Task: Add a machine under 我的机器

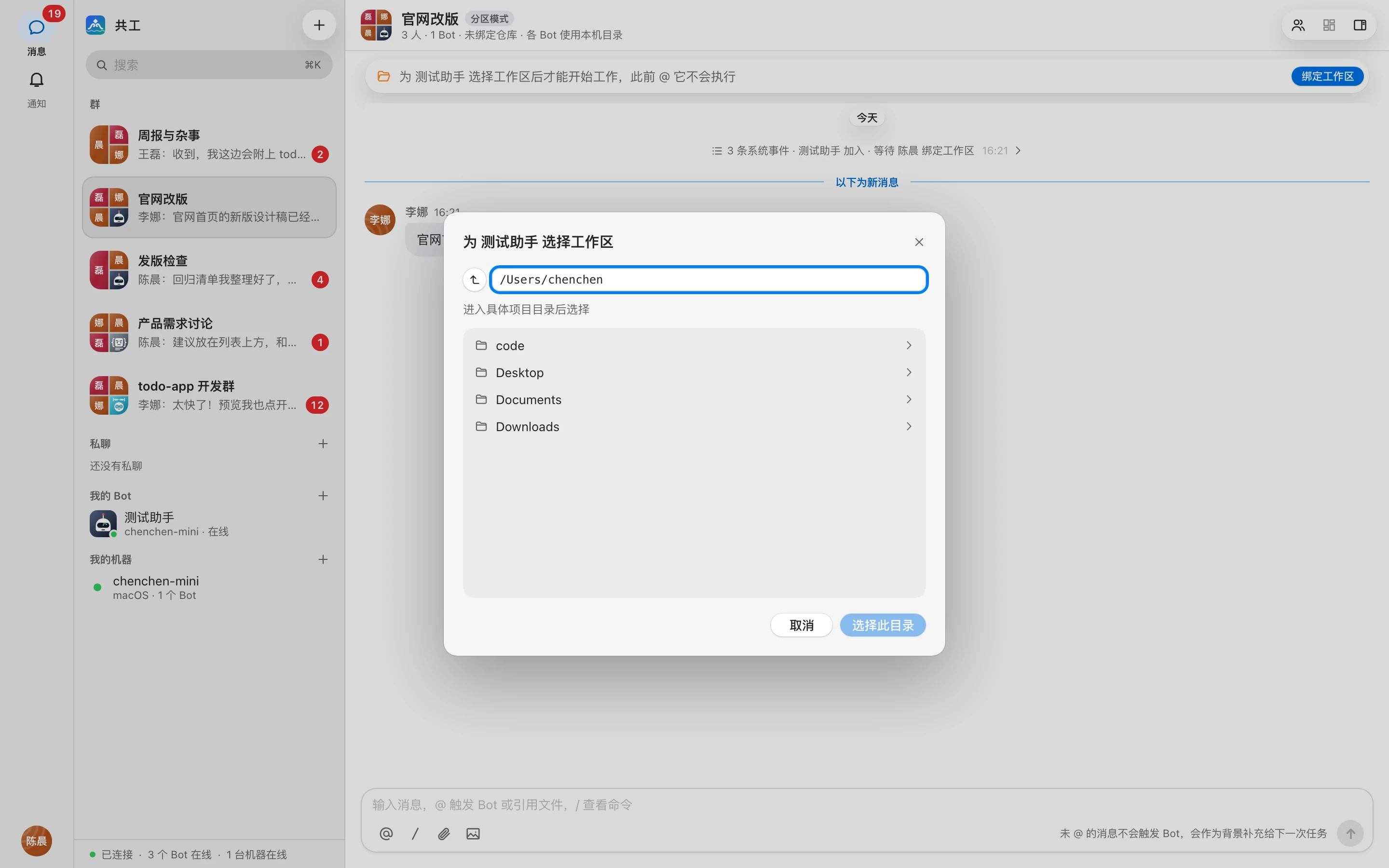Action: point(323,560)
